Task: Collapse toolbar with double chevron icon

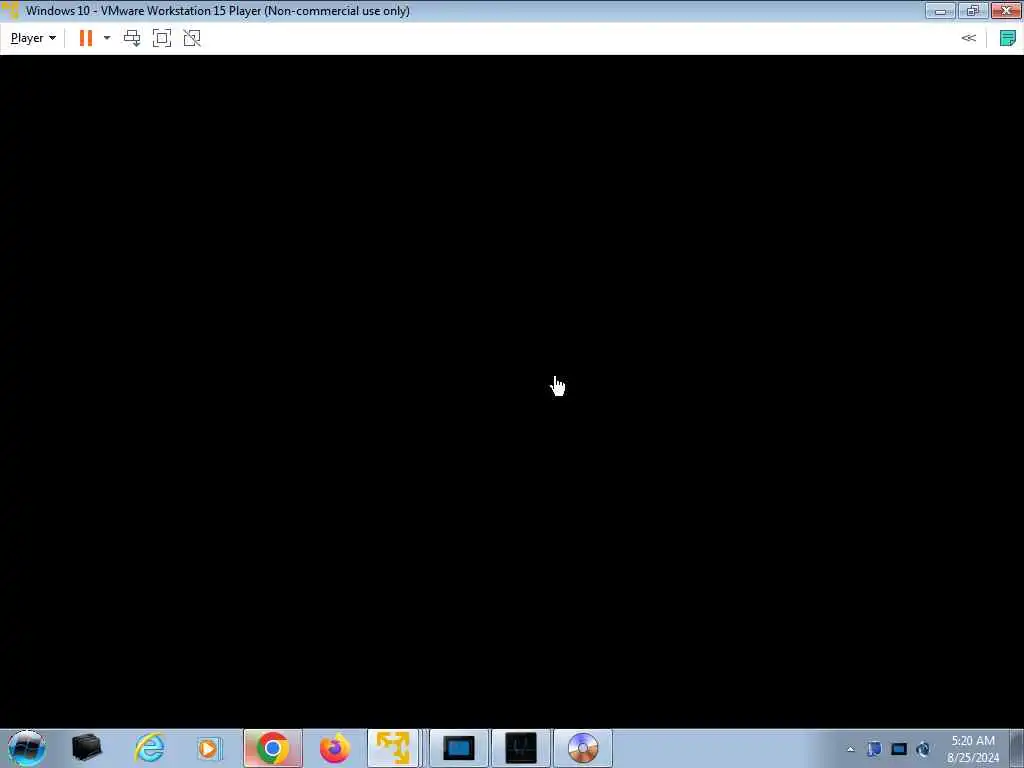Action: point(968,38)
